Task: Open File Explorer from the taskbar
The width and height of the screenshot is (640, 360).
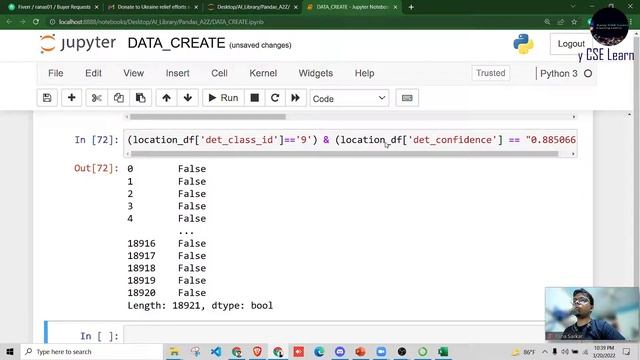Action: tap(174, 351)
